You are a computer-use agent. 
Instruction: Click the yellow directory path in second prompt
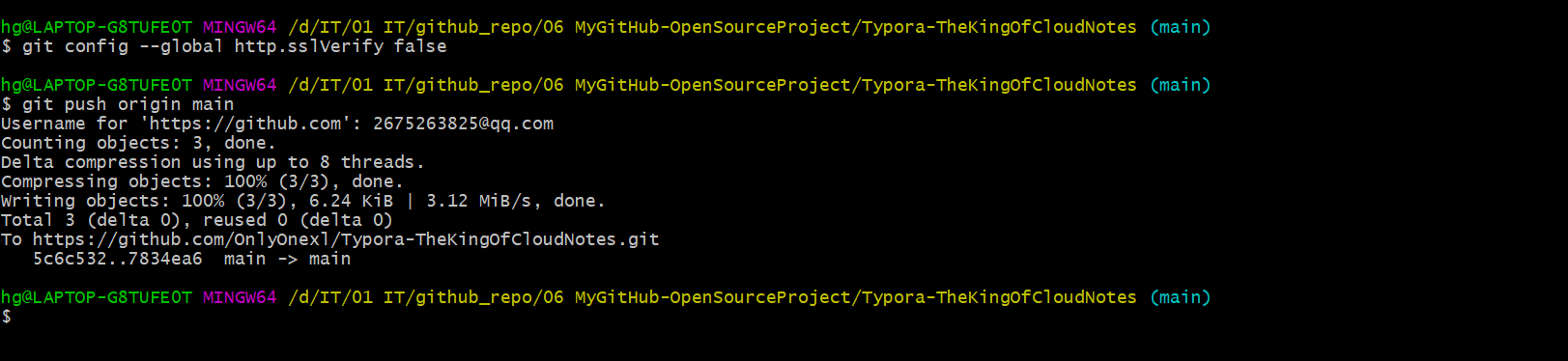[x=713, y=85]
